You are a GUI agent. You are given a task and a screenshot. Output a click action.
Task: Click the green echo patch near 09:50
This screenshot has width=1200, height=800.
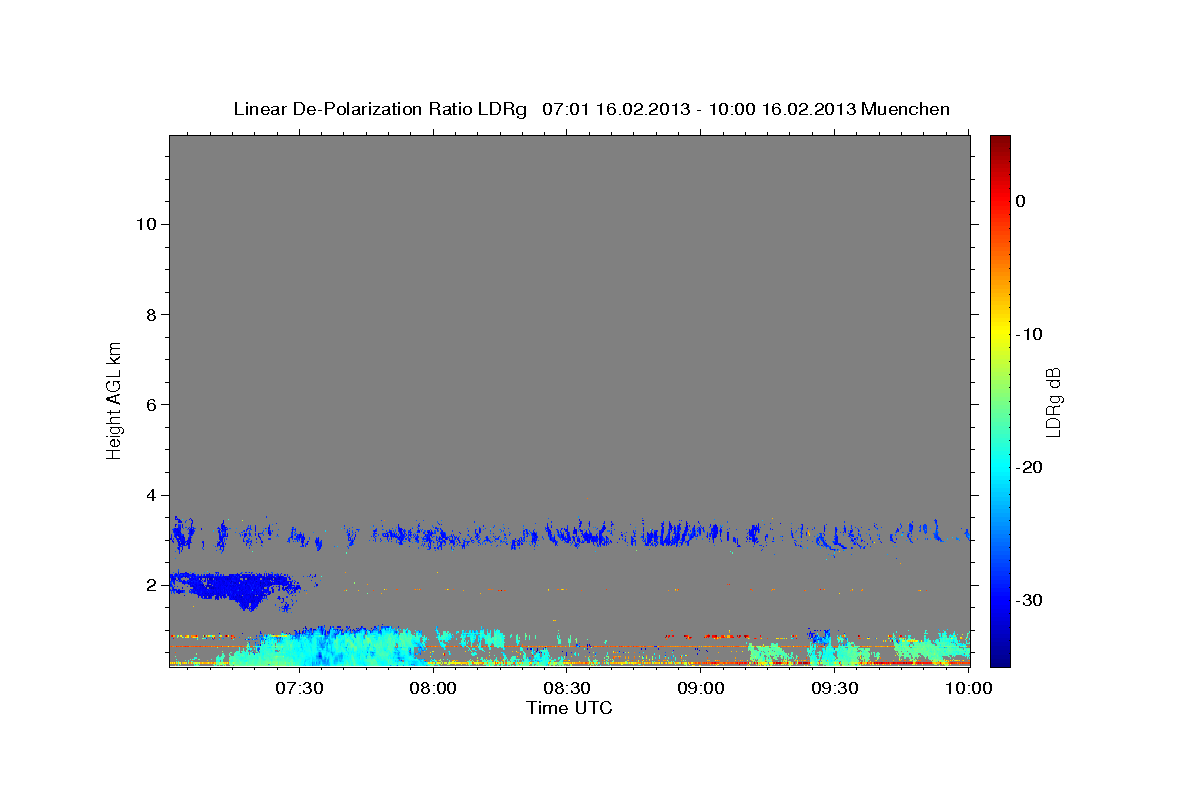[930, 647]
